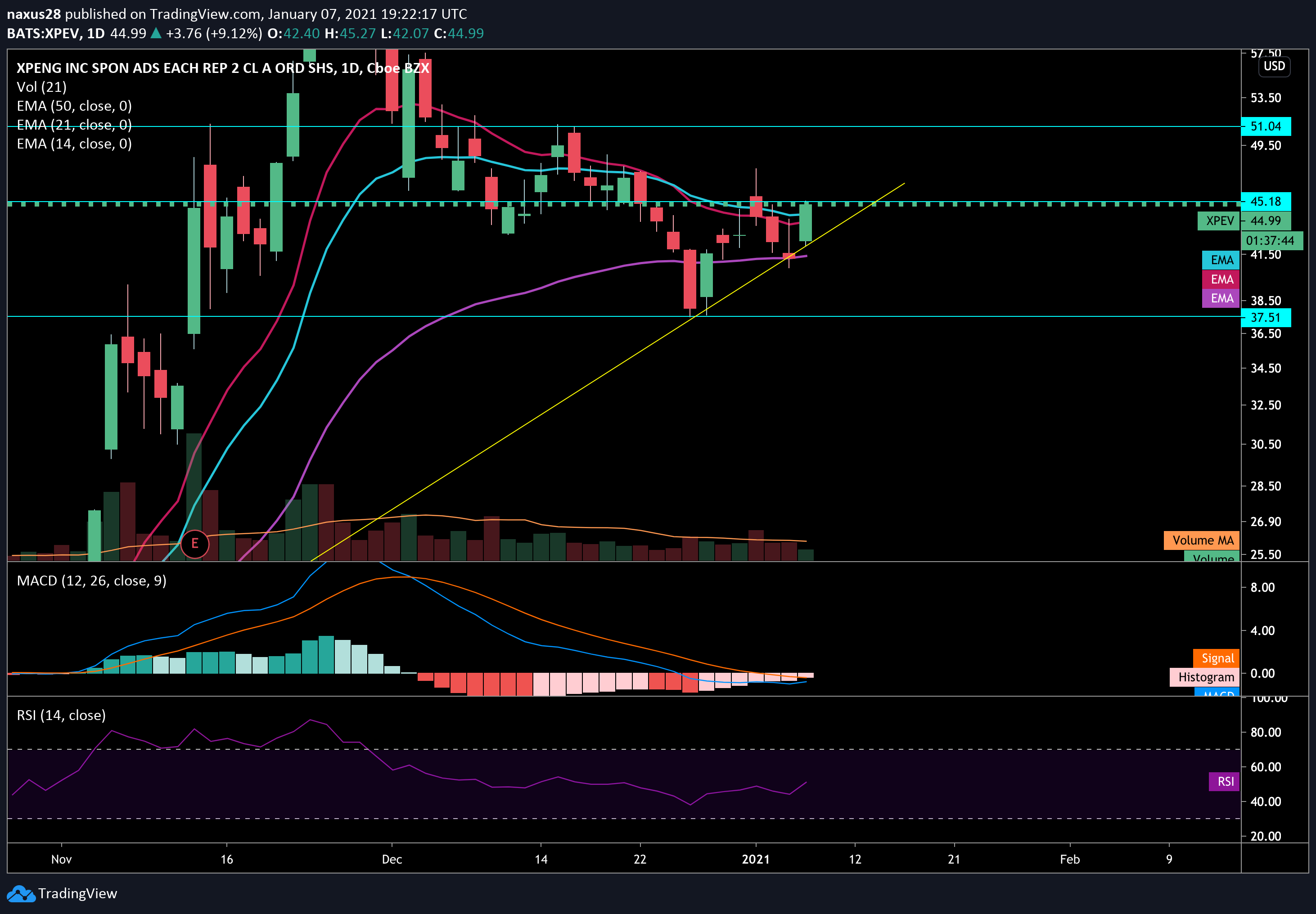Click the USD currency badge
This screenshot has width=1316, height=914.
[1274, 66]
